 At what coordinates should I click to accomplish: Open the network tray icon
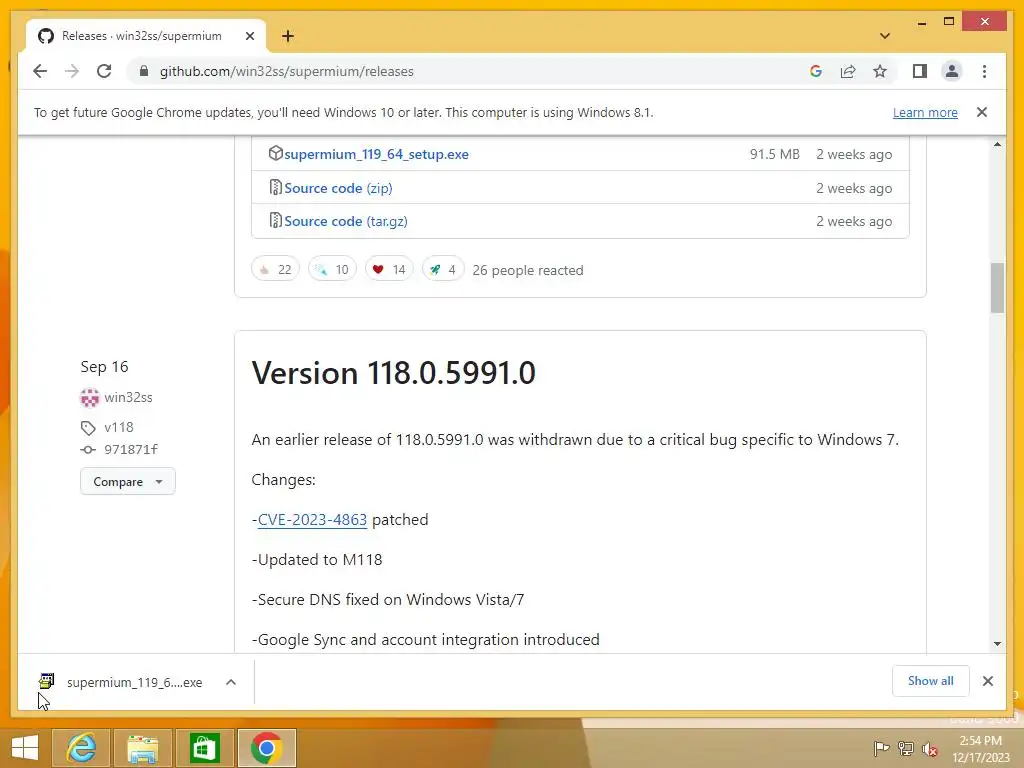click(905, 748)
